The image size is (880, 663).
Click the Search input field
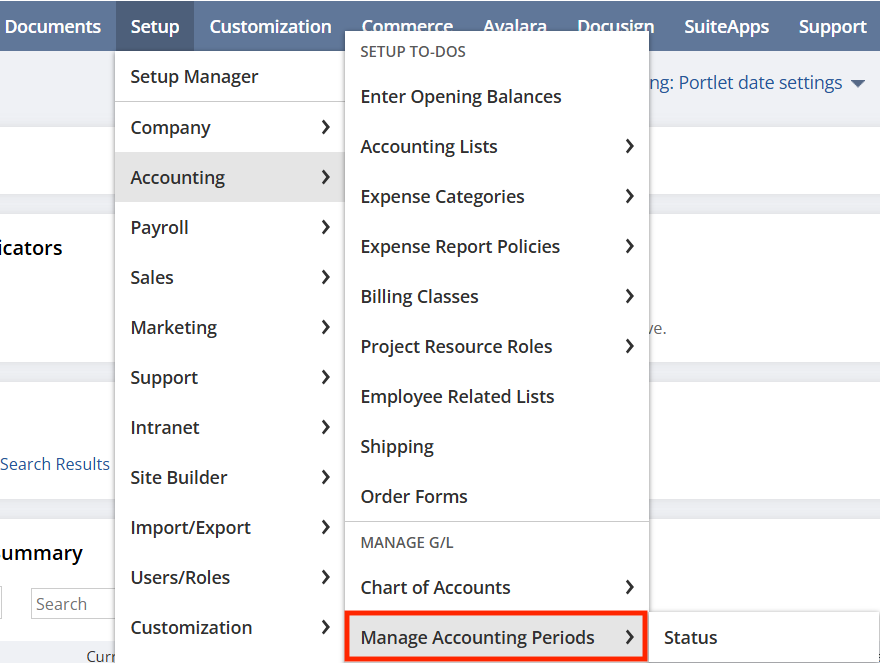[x=75, y=604]
